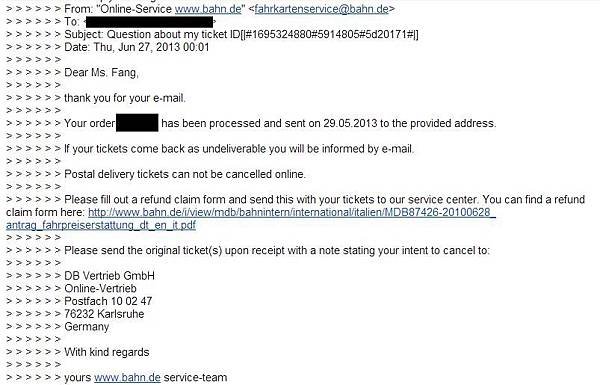Click the '76232 Karlsruhe' line
The image size is (600, 385).
coord(104,314)
